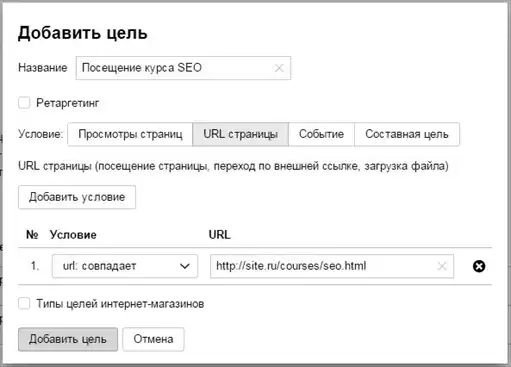Click the Название field label
Screen dimensions: 511x367
point(43,68)
